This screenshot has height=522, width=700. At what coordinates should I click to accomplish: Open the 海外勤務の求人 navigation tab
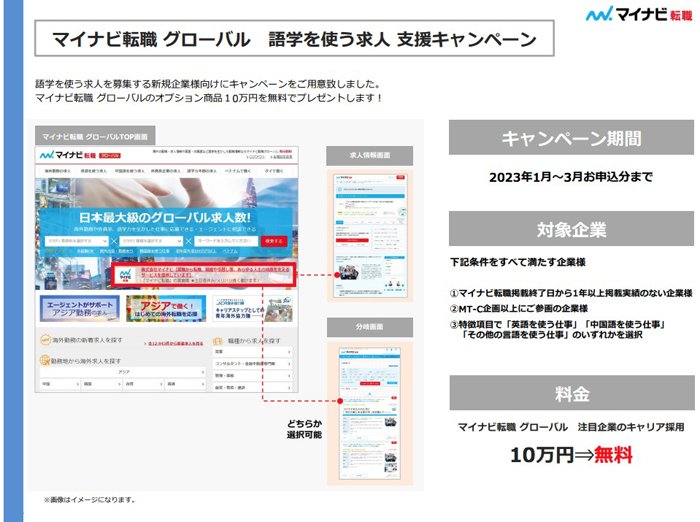coord(57,171)
